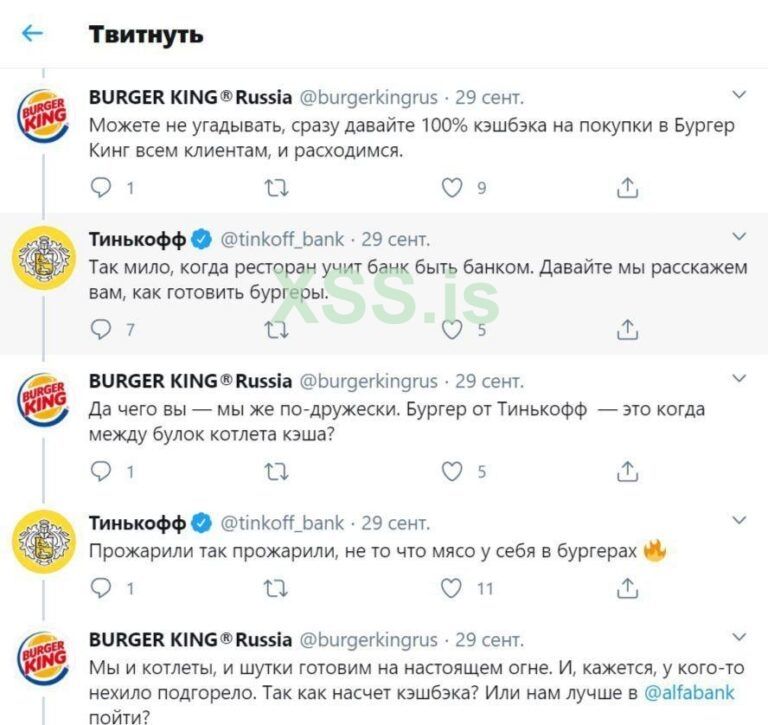Click Burger King avatar on first tweet
Viewport: 768px width, 725px height.
coord(45,117)
